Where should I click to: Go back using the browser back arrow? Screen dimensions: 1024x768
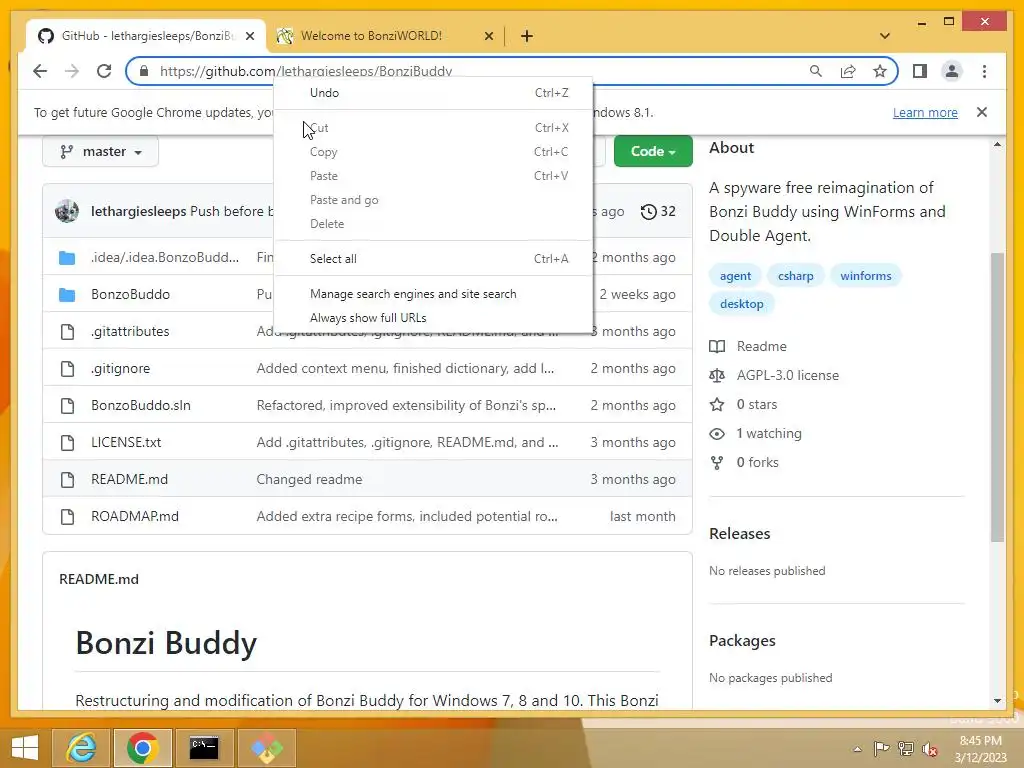point(40,71)
